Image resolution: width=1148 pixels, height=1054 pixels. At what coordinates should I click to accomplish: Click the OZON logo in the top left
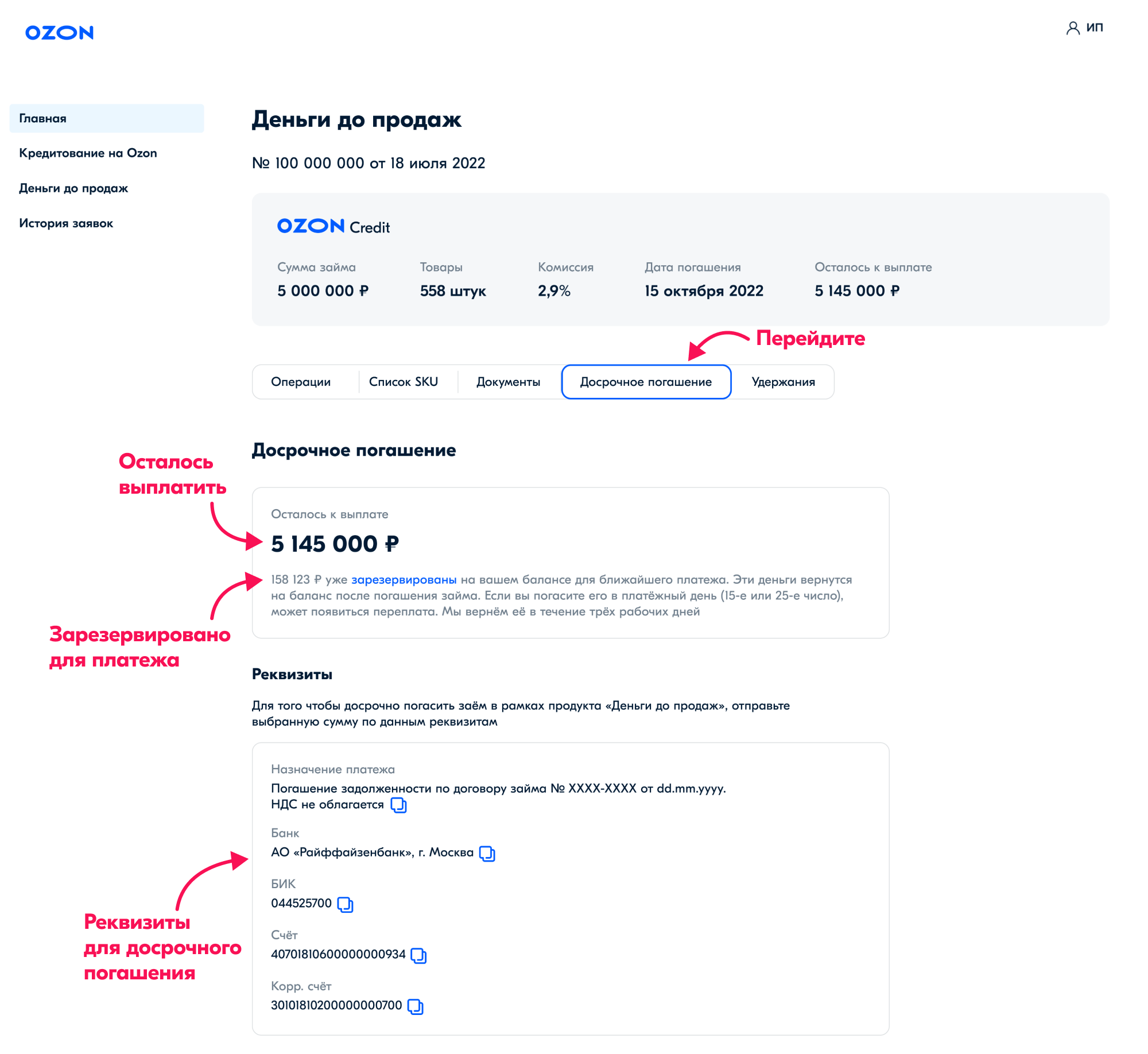pyautogui.click(x=59, y=33)
